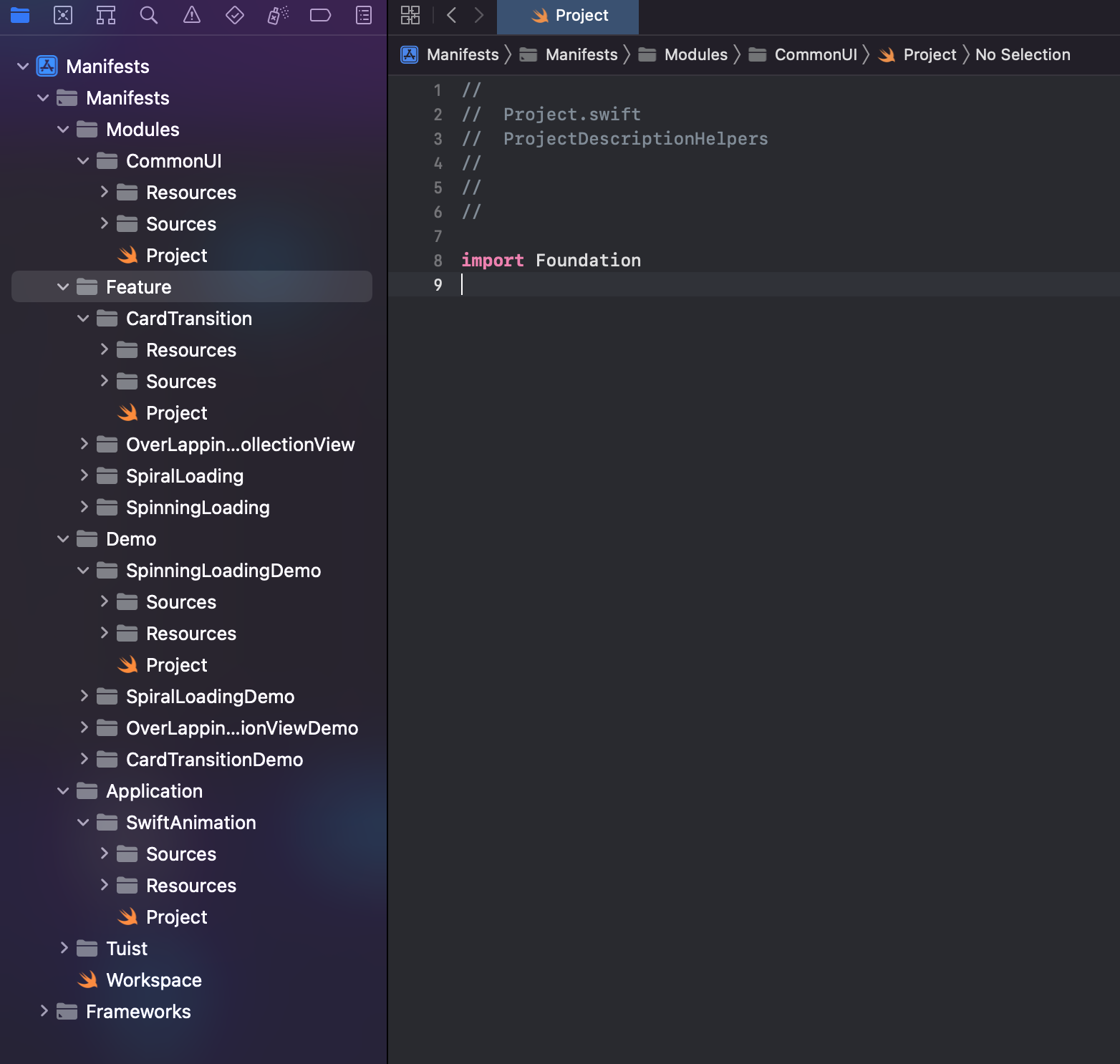The height and width of the screenshot is (1064, 1120).
Task: Collapse the CommonUI folder
Action: pos(83,161)
